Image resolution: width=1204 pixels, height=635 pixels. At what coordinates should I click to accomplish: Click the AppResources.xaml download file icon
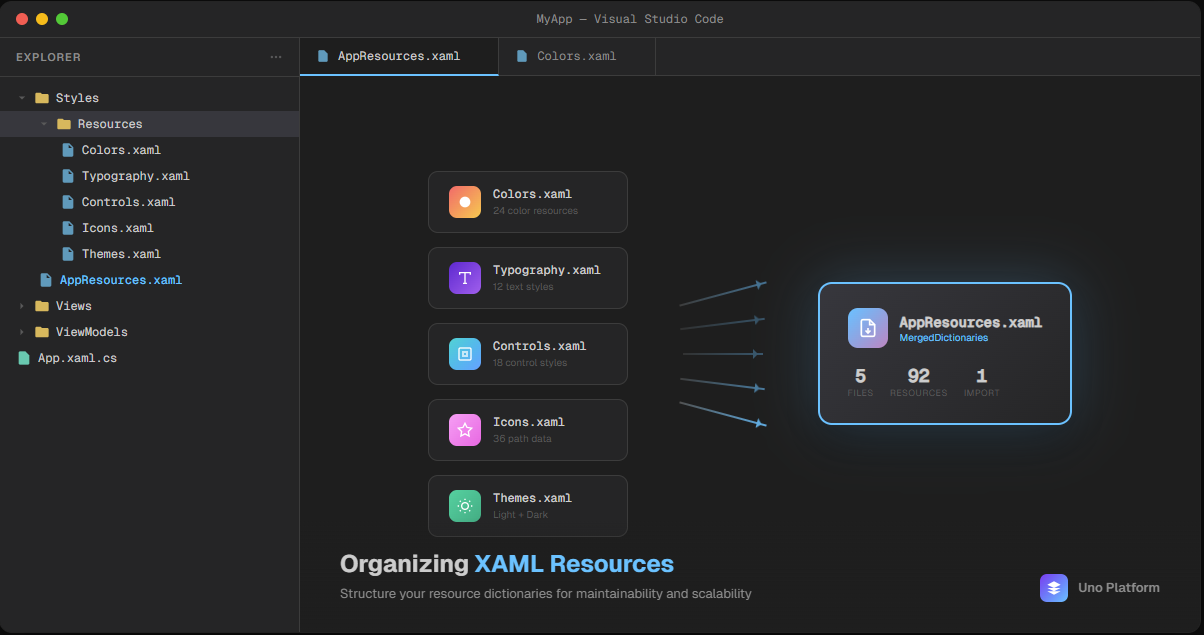pyautogui.click(x=868, y=328)
